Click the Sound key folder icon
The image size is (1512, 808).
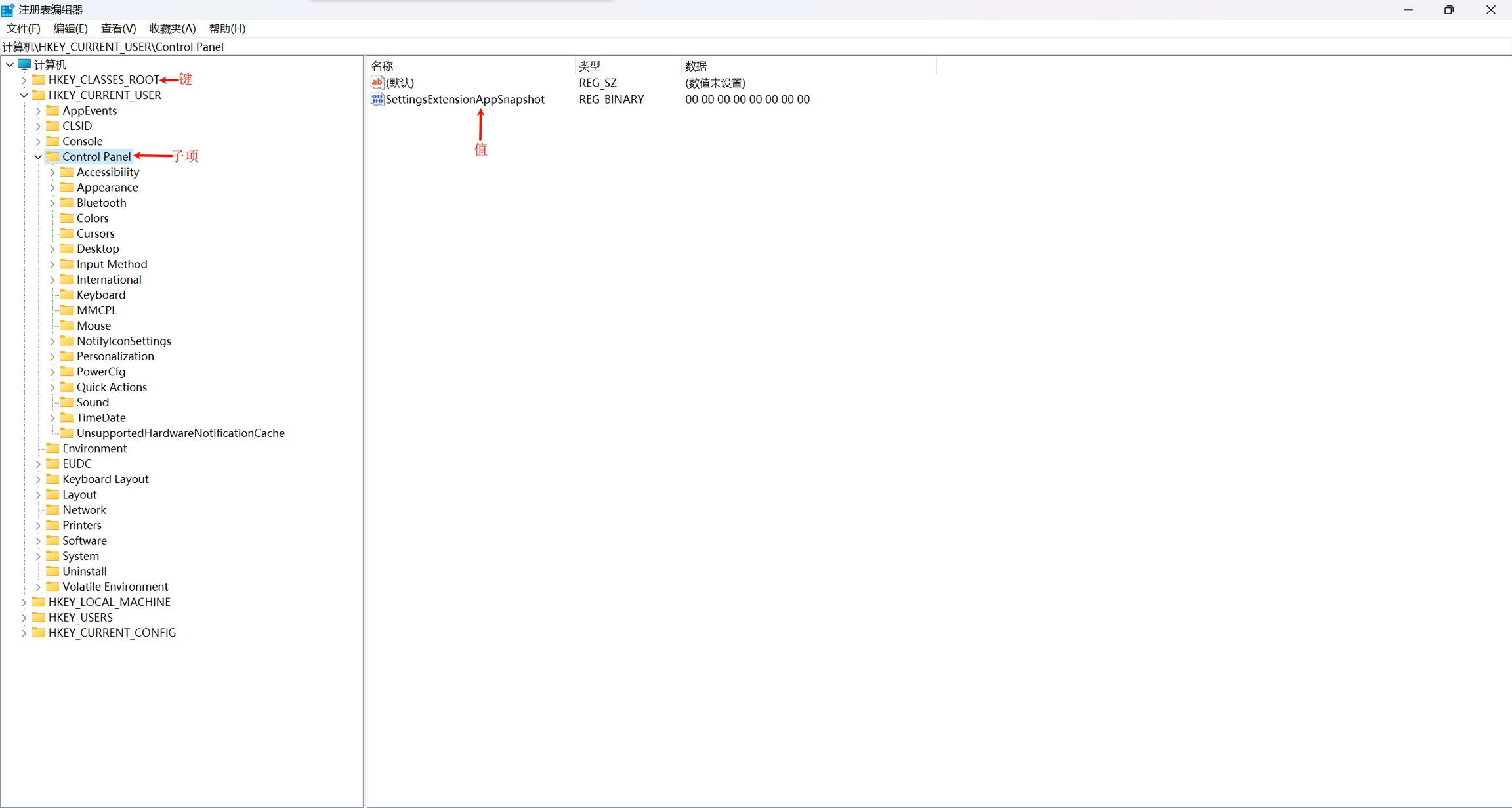coord(67,402)
